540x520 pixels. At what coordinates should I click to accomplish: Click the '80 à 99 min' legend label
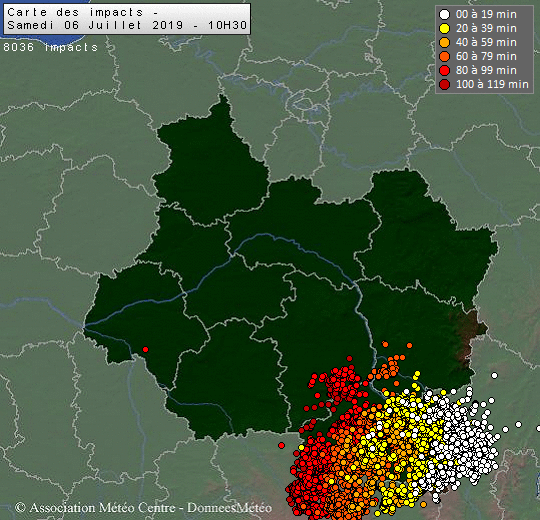pyautogui.click(x=486, y=71)
